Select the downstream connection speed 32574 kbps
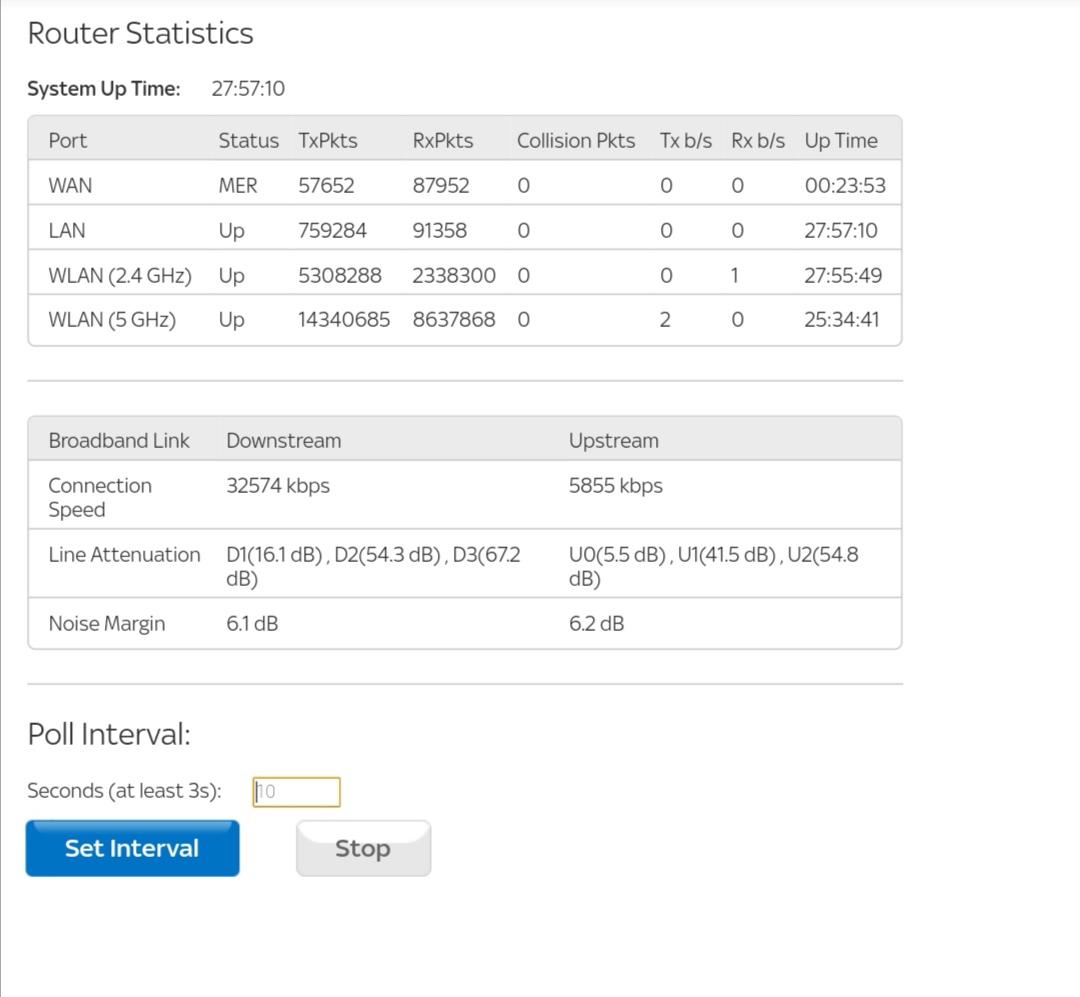The image size is (1080, 997). pyautogui.click(x=278, y=486)
